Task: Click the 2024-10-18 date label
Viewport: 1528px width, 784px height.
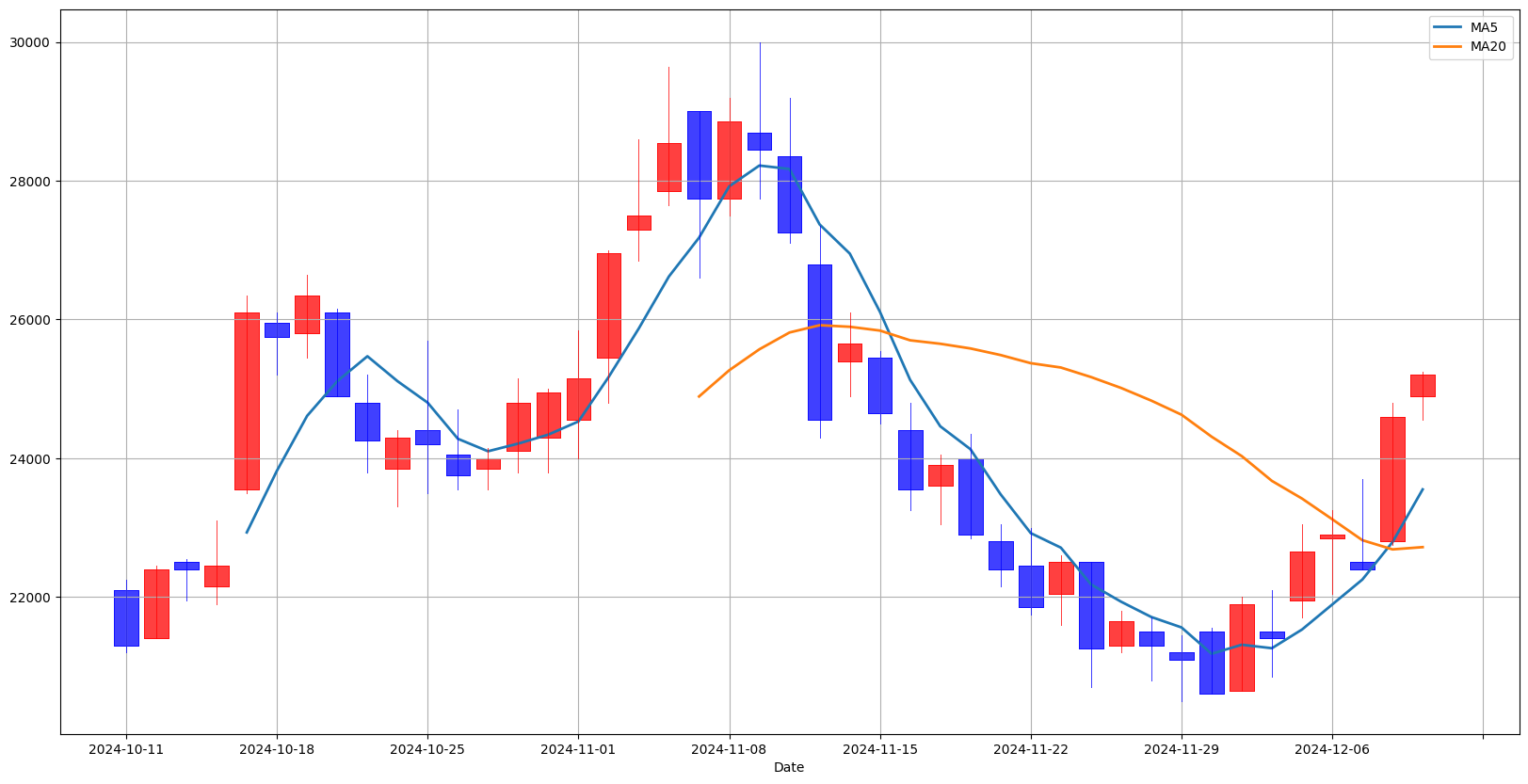Action: 277,749
